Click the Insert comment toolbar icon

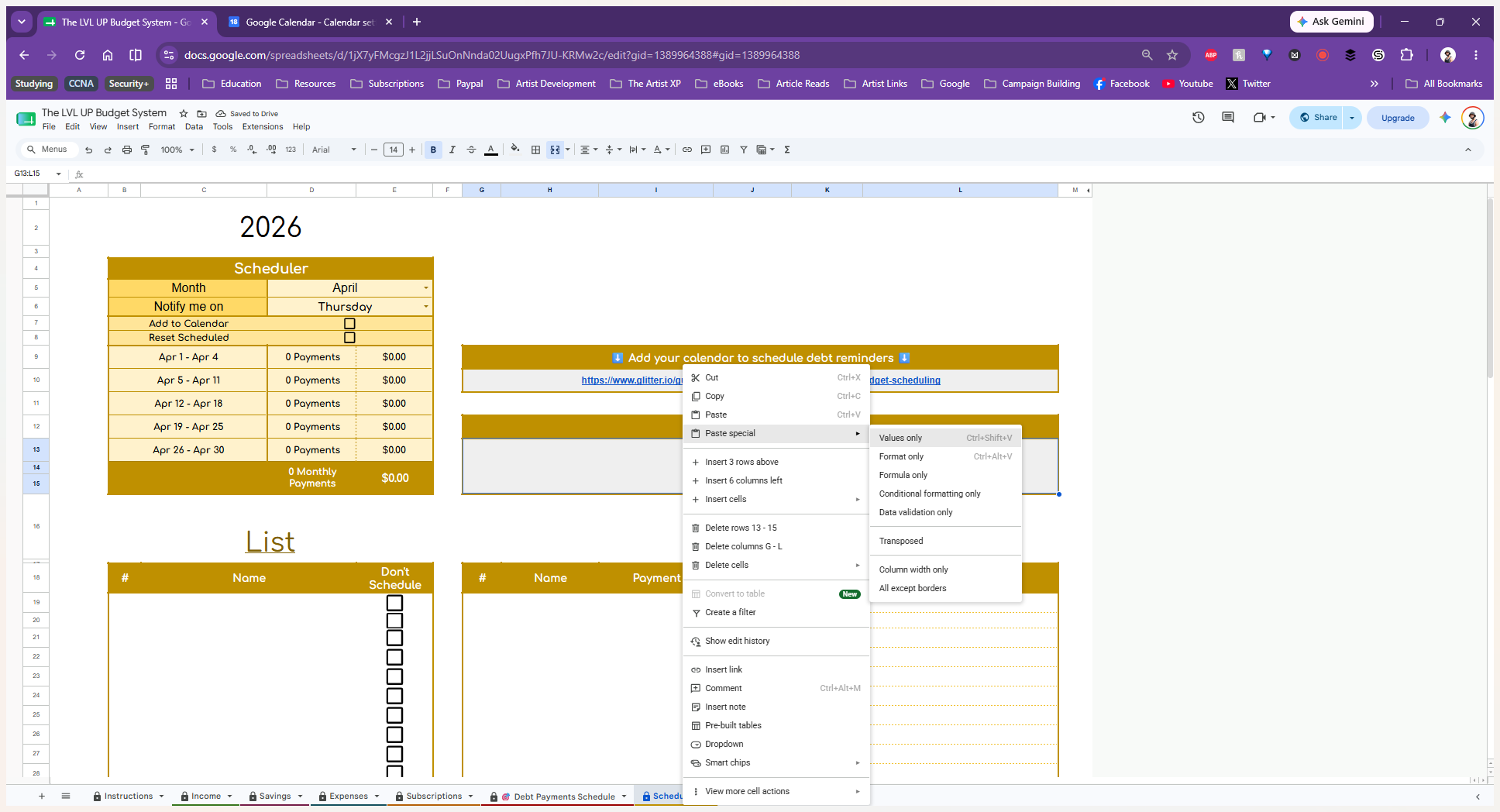[x=706, y=150]
